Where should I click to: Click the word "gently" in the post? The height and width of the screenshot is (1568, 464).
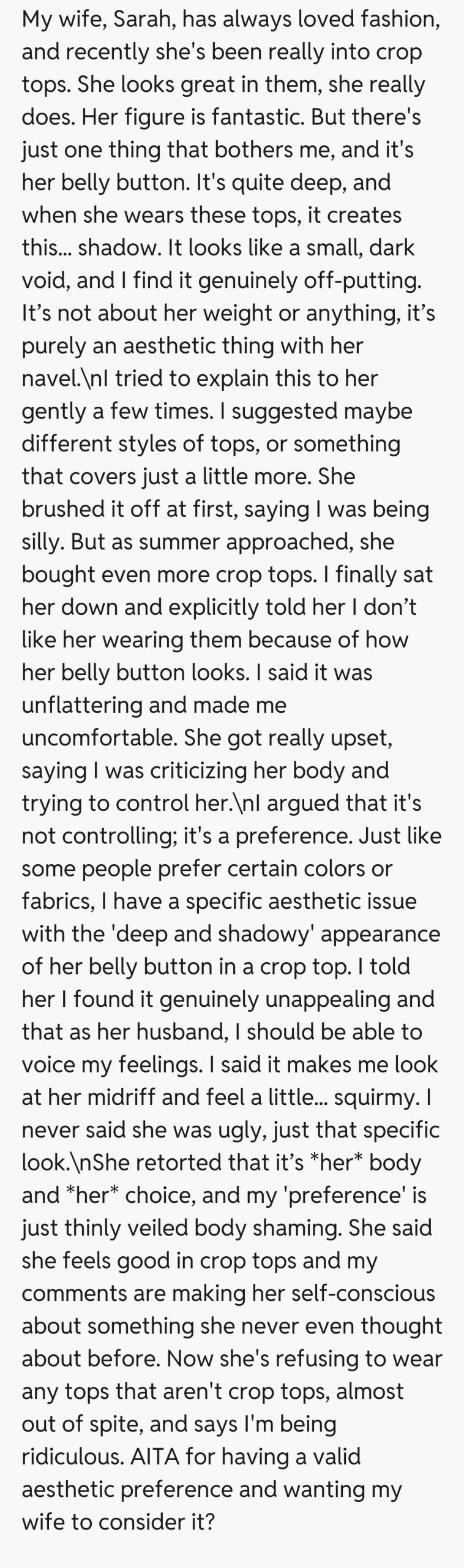53,411
